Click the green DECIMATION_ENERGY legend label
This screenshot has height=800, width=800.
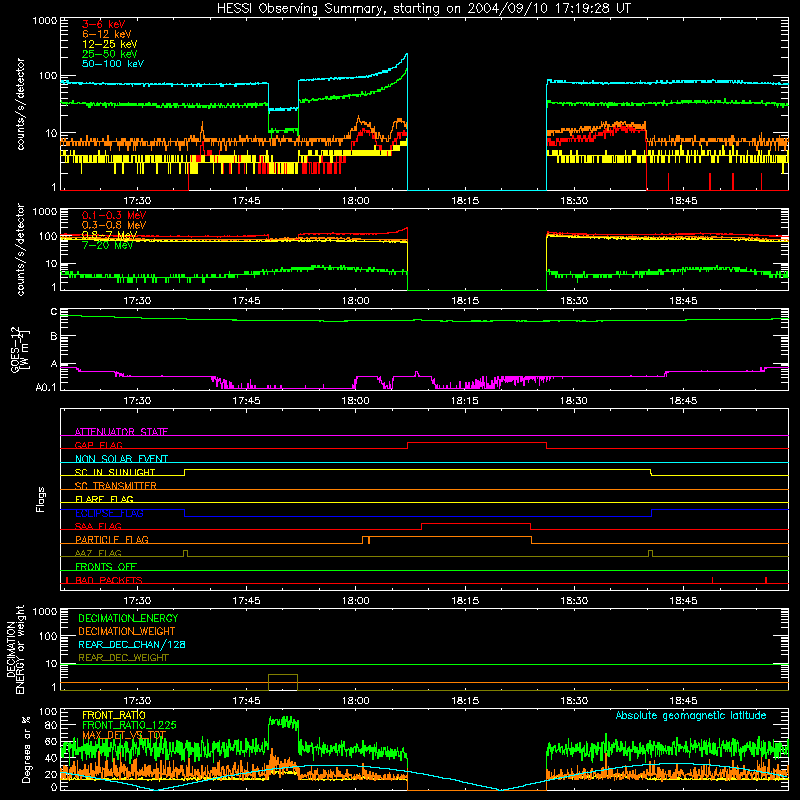click(128, 618)
